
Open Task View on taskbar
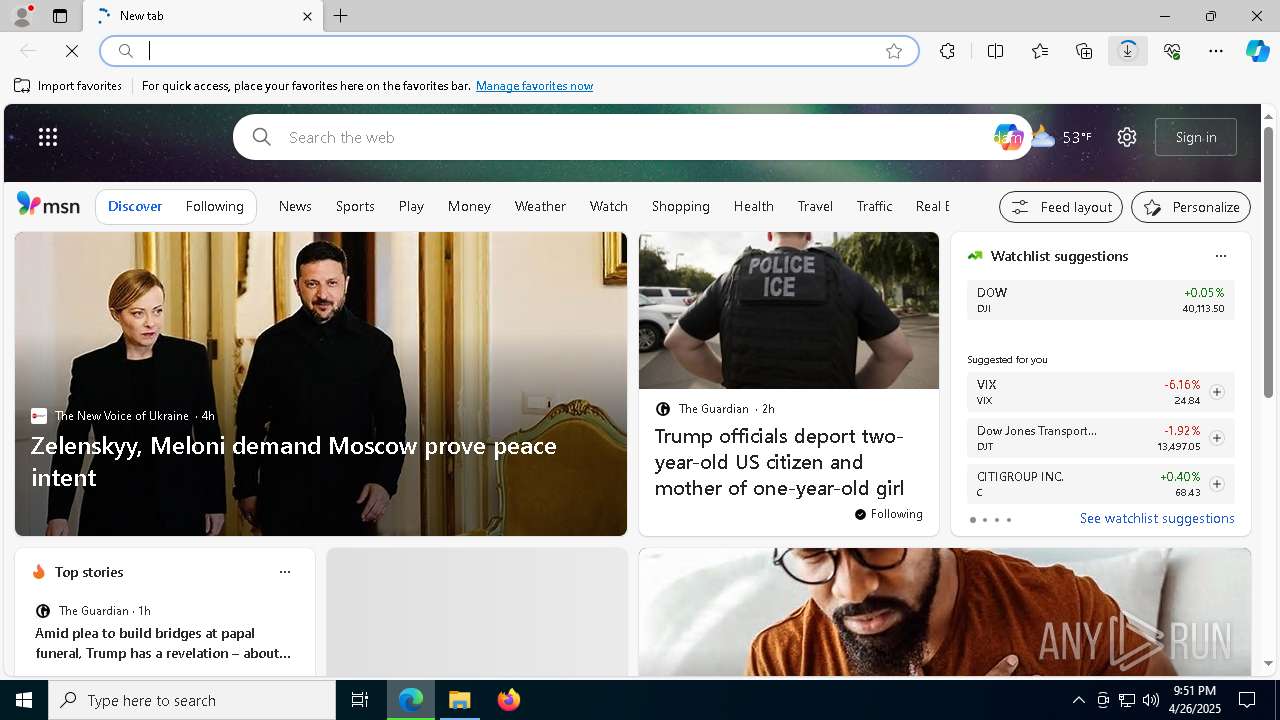pyautogui.click(x=360, y=700)
